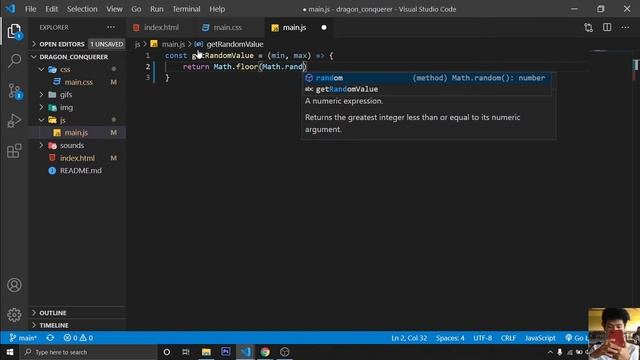Open errors and warnings count in status bar
640x360 pixels.
[x=78, y=338]
